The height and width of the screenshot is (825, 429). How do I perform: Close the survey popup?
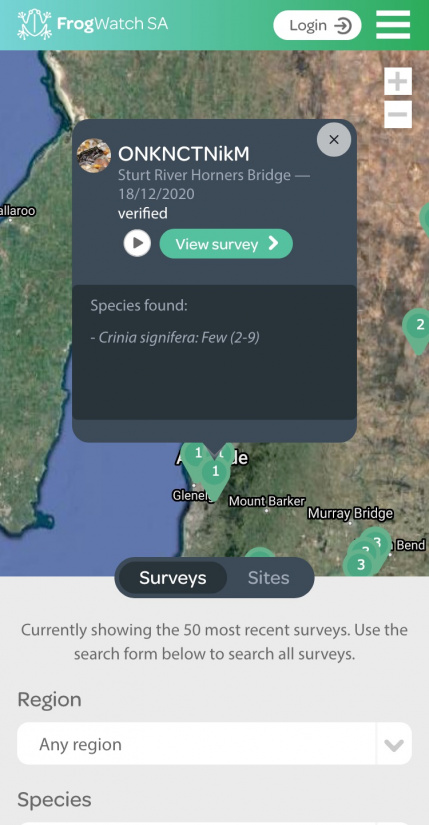pyautogui.click(x=334, y=139)
